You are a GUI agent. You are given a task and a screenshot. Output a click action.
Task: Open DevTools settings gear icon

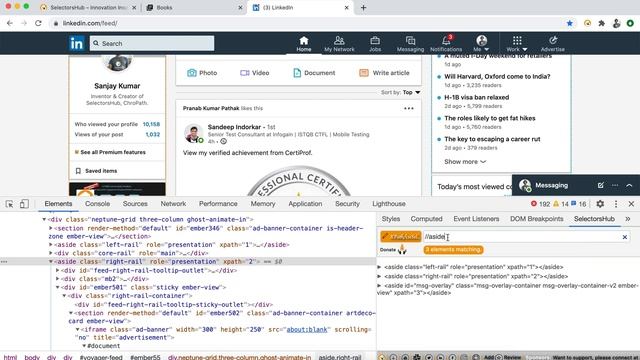pos(600,204)
